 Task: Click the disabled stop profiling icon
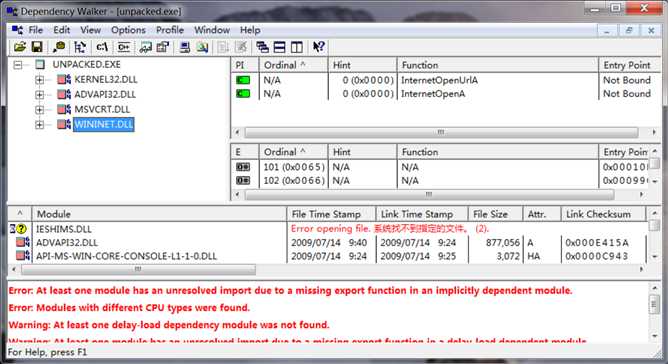coord(241,47)
